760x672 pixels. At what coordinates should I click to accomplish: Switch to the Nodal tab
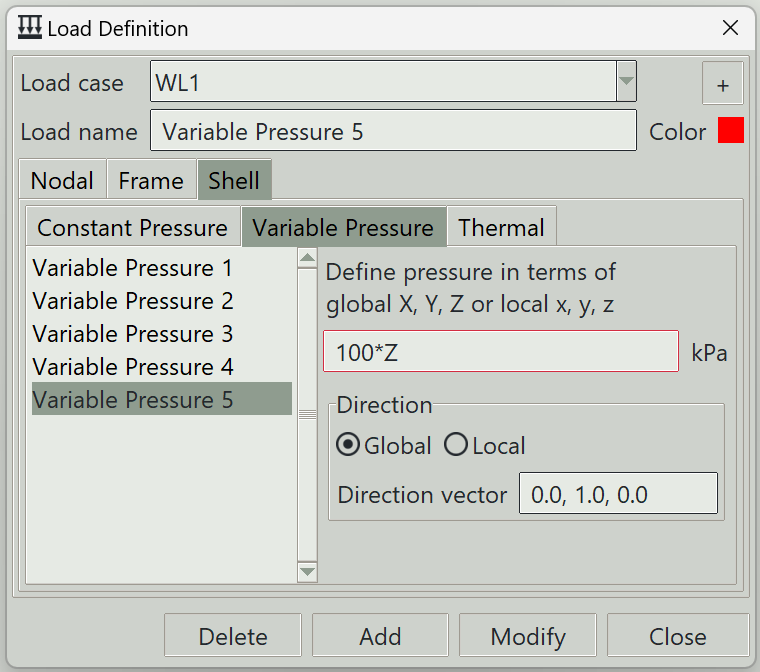(62, 180)
